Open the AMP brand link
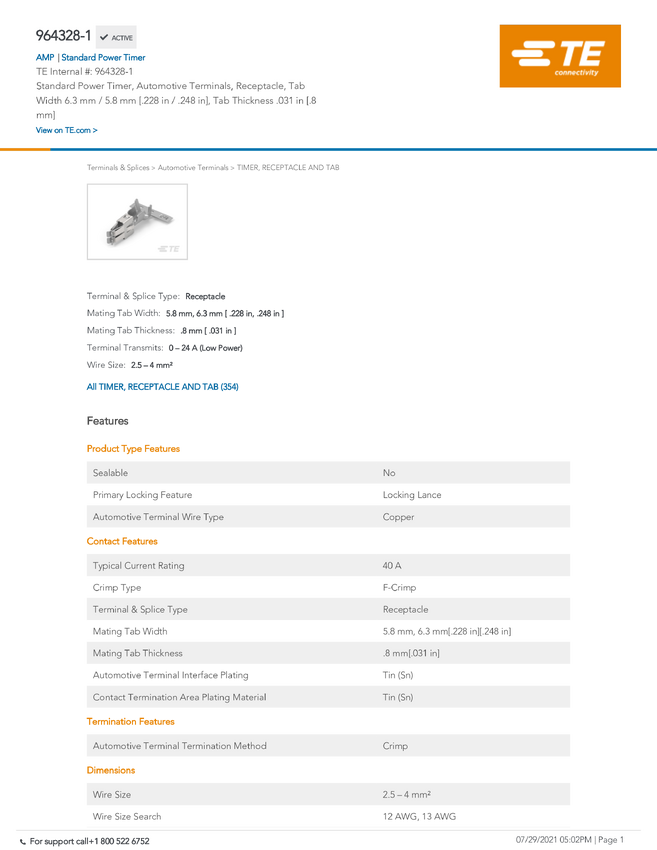The image size is (657, 850). click(45, 57)
